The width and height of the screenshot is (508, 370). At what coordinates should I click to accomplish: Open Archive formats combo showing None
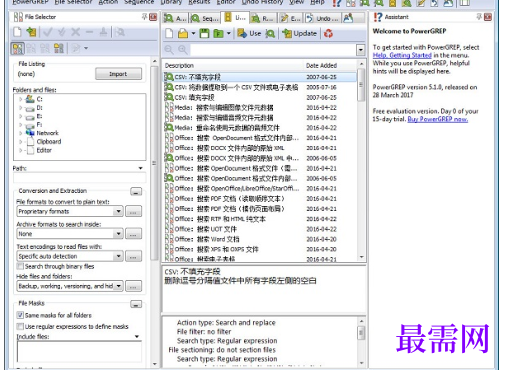point(70,234)
